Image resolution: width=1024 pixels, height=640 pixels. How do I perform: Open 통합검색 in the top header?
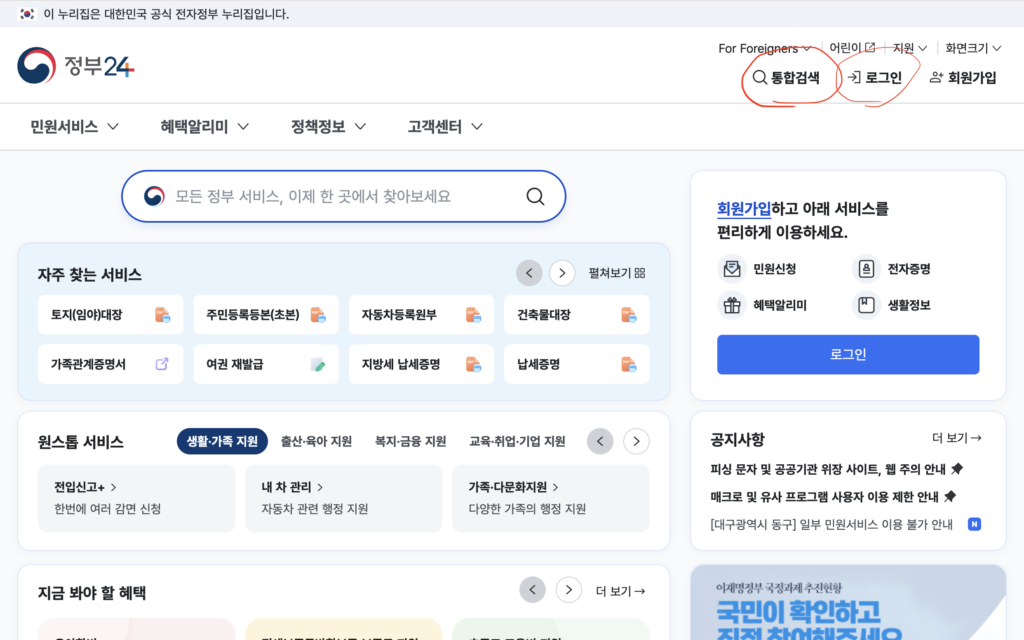point(786,77)
